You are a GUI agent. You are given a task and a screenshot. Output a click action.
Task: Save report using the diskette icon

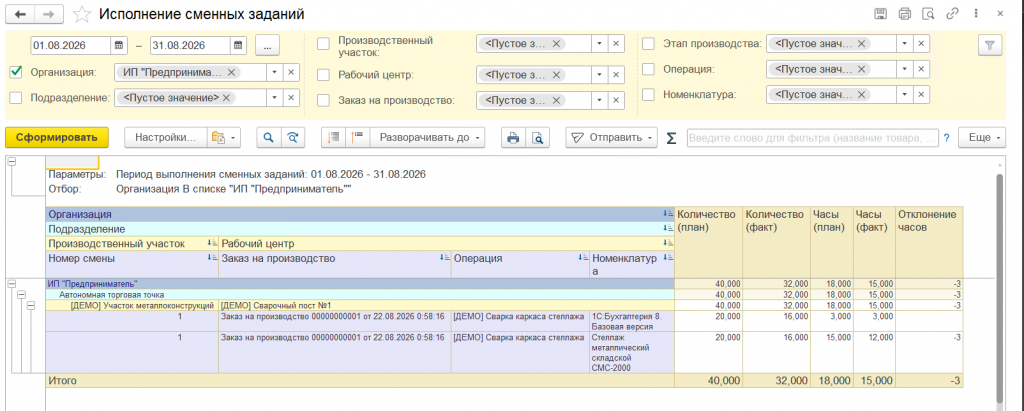[x=880, y=14]
